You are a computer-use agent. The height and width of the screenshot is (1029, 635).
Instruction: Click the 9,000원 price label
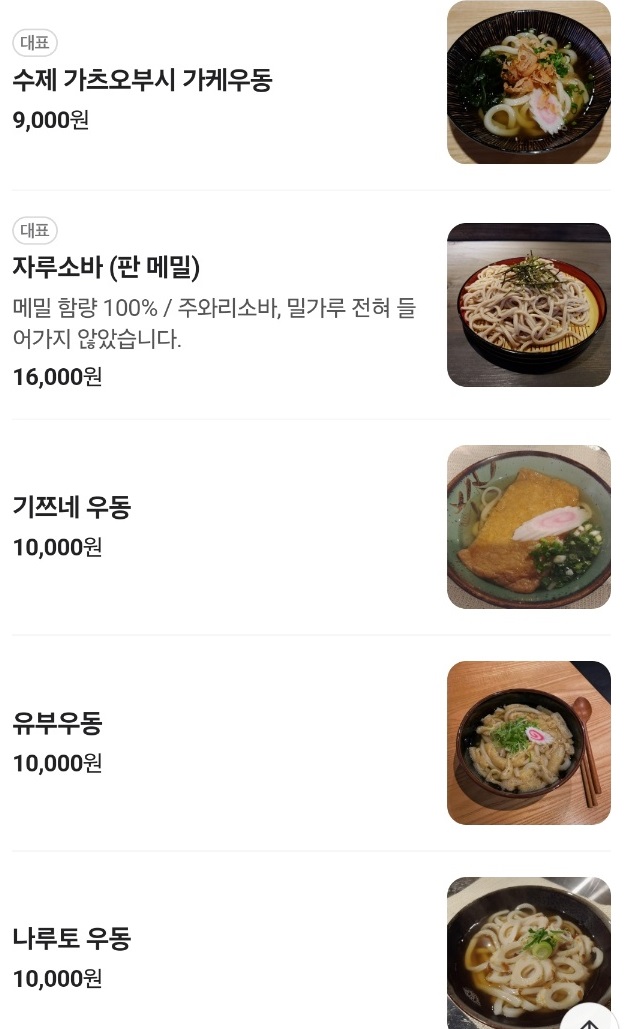(50, 118)
